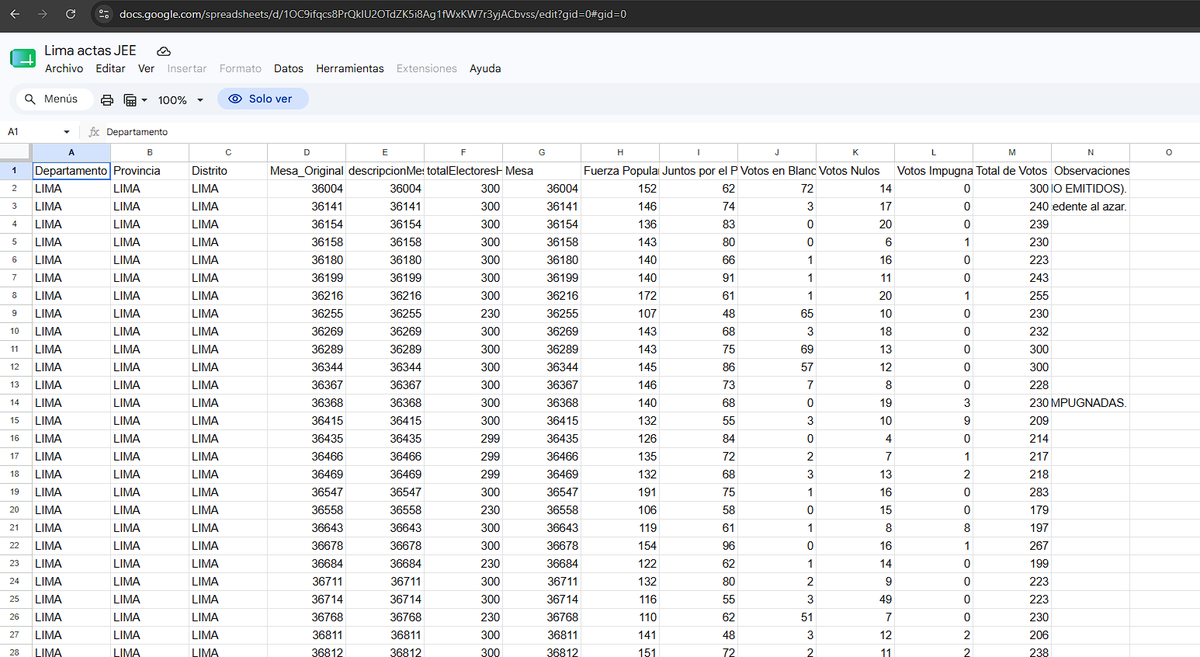Open the 100% zoom dropdown
1200x657 pixels.
coord(181,100)
